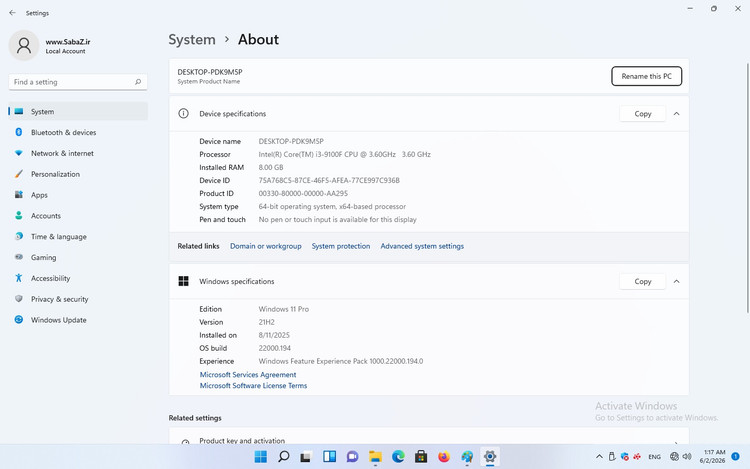This screenshot has height=469, width=750.
Task: Click the search magnifier in Find a setting
Action: (x=138, y=82)
